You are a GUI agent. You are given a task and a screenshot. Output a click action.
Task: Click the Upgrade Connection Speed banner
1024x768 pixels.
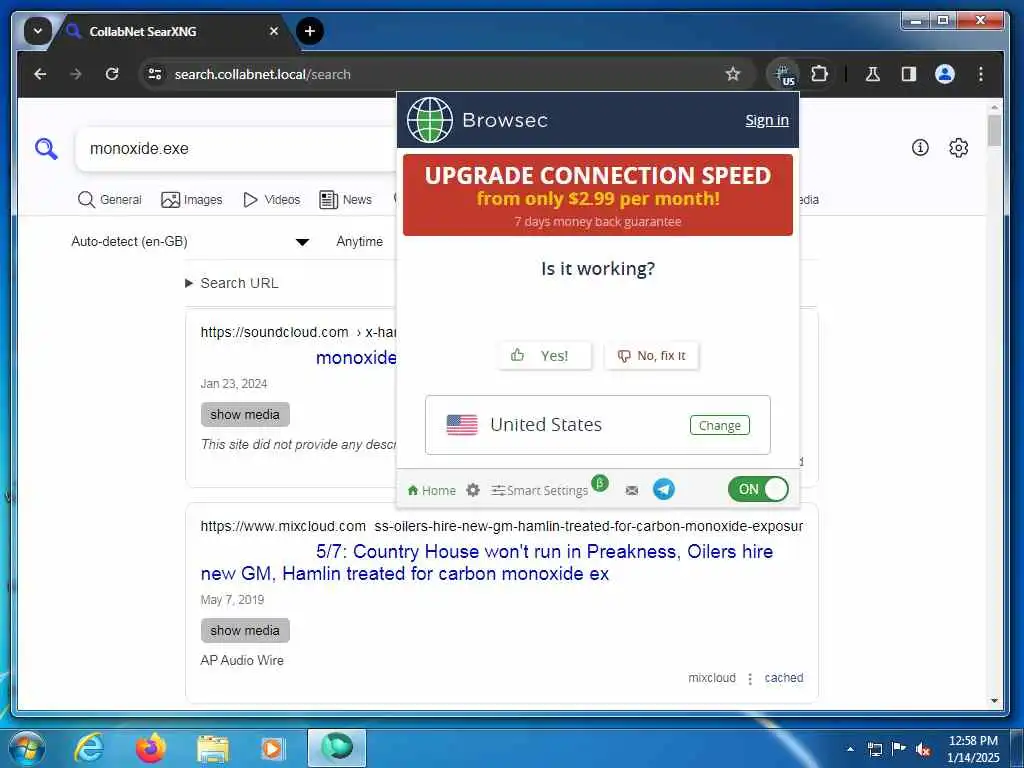pos(598,195)
